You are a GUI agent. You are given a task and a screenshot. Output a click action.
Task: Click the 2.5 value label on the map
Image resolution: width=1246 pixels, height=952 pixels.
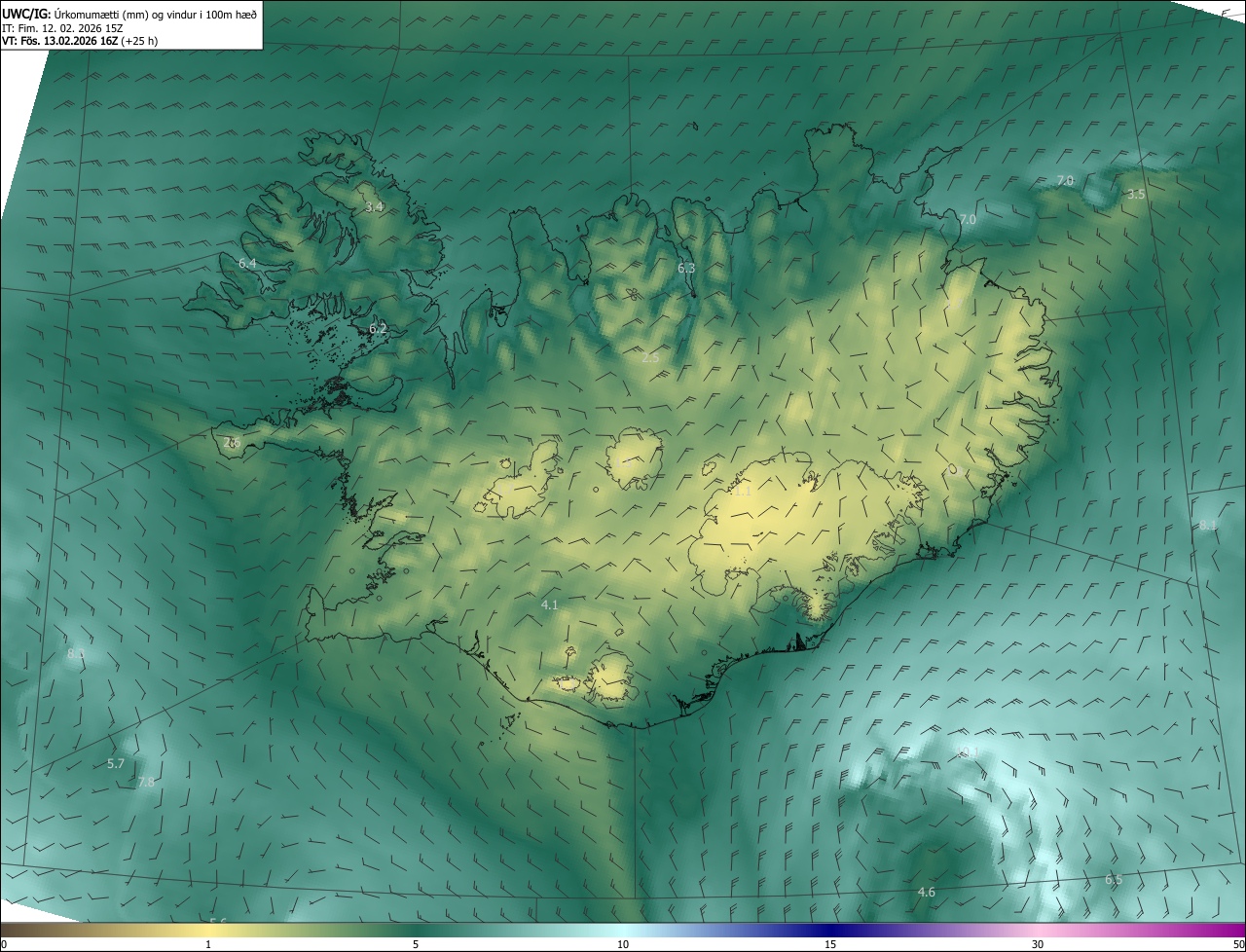650,357
